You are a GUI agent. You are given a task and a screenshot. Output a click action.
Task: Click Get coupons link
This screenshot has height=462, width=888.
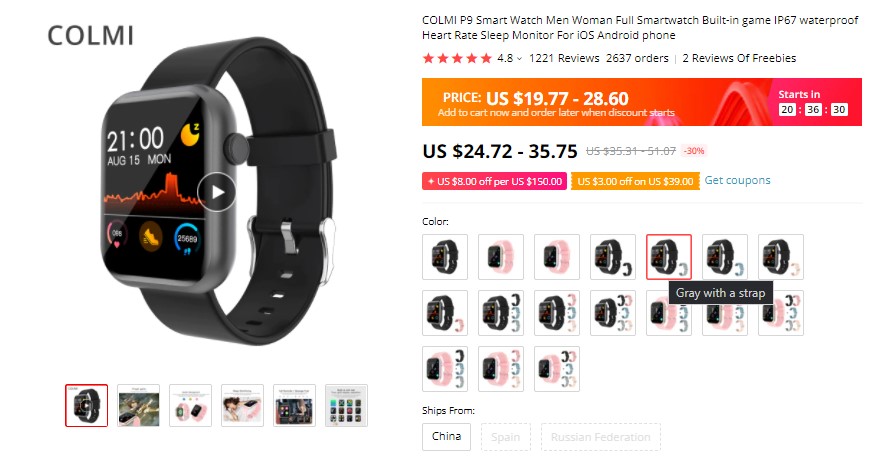pyautogui.click(x=737, y=180)
